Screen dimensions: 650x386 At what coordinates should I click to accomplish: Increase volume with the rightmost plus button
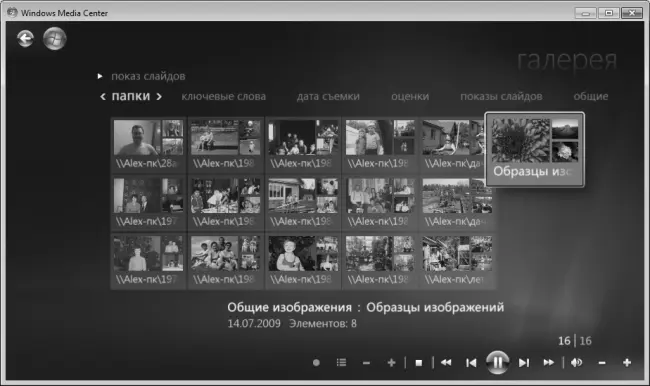point(627,363)
